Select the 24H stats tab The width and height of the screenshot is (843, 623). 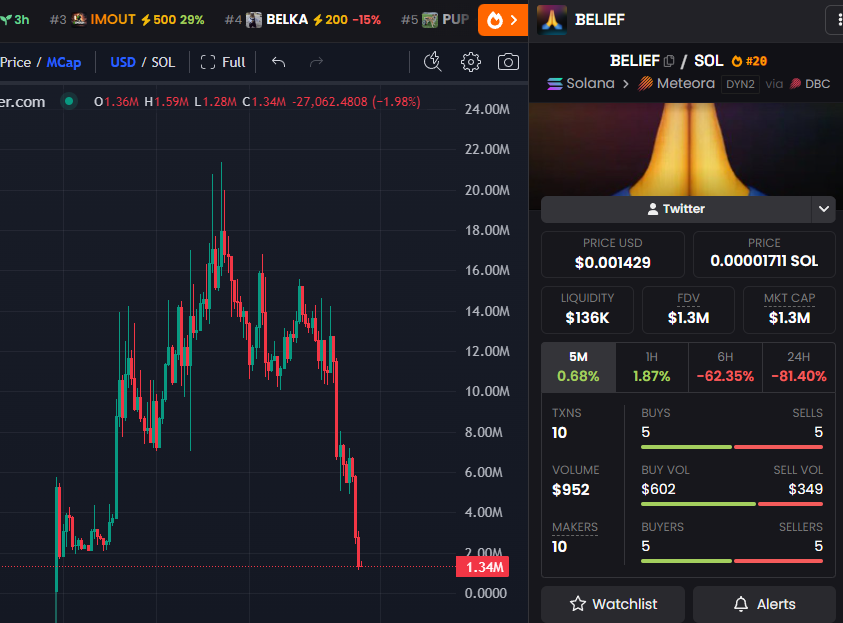(799, 367)
